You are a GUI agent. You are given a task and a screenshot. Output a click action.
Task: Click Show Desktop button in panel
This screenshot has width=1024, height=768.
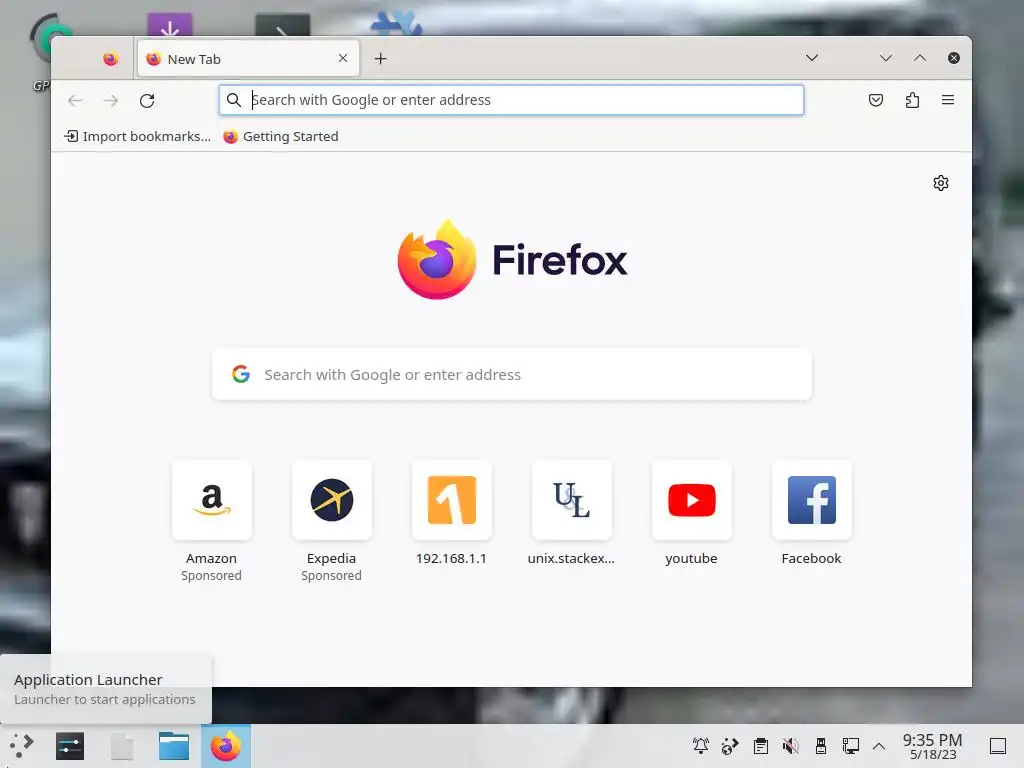click(998, 745)
